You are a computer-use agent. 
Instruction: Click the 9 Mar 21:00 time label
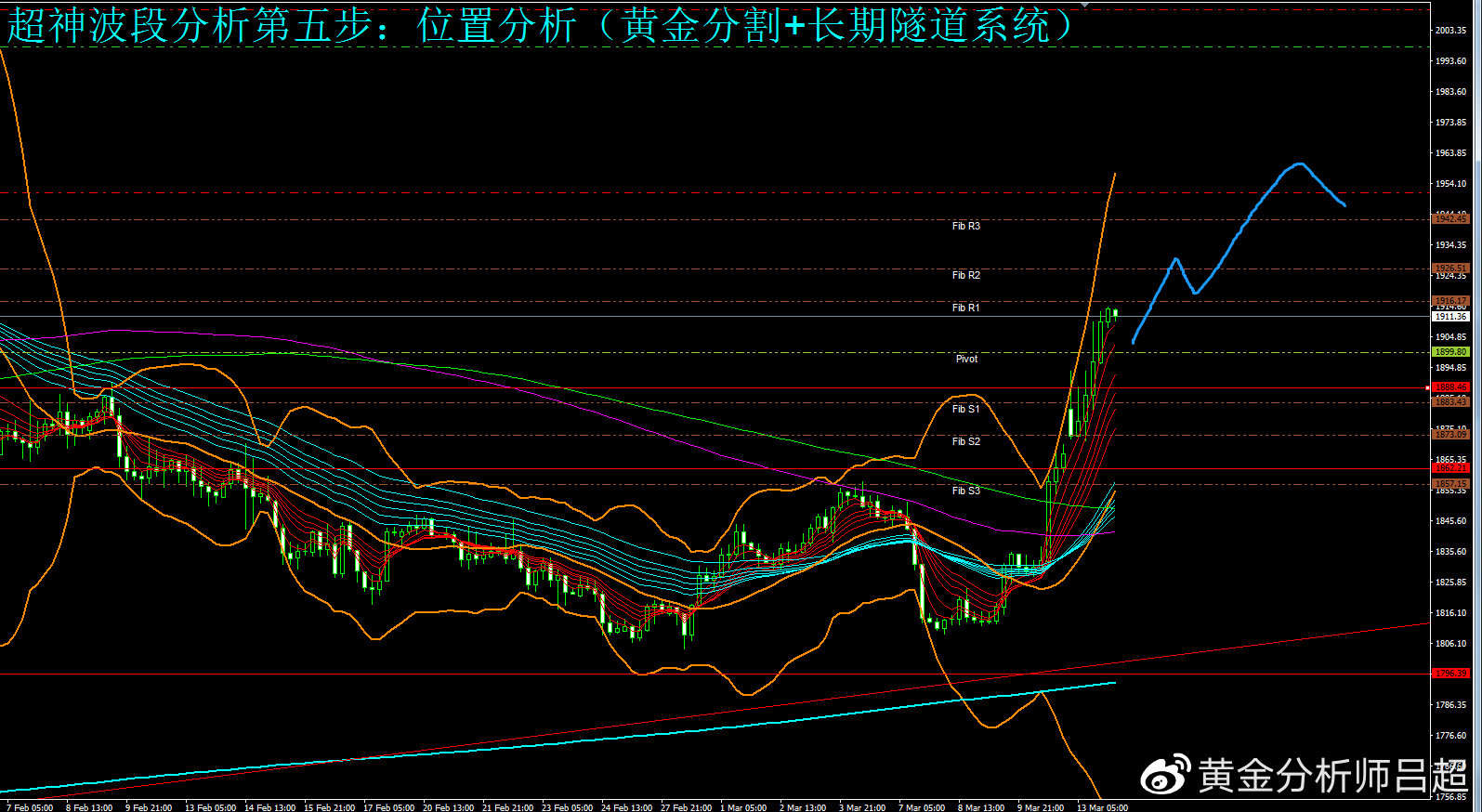[x=1041, y=807]
